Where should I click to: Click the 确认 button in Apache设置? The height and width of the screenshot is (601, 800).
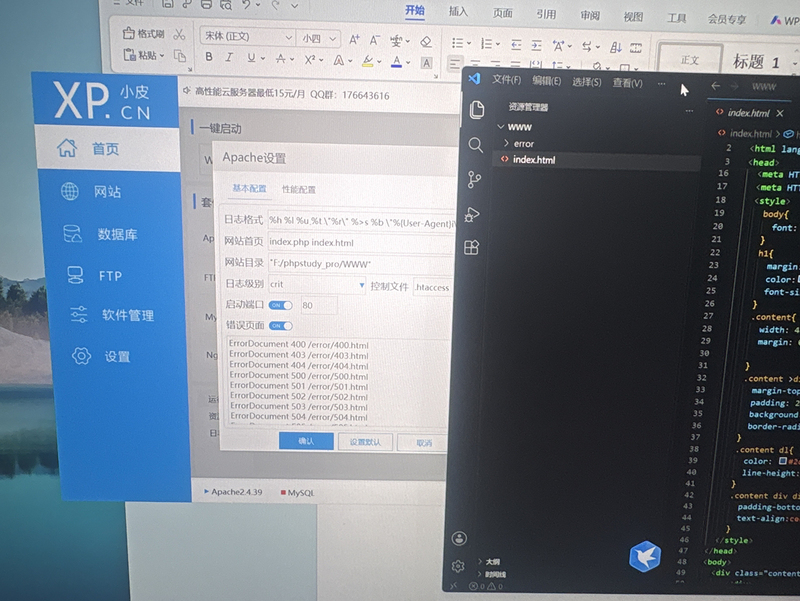[306, 441]
